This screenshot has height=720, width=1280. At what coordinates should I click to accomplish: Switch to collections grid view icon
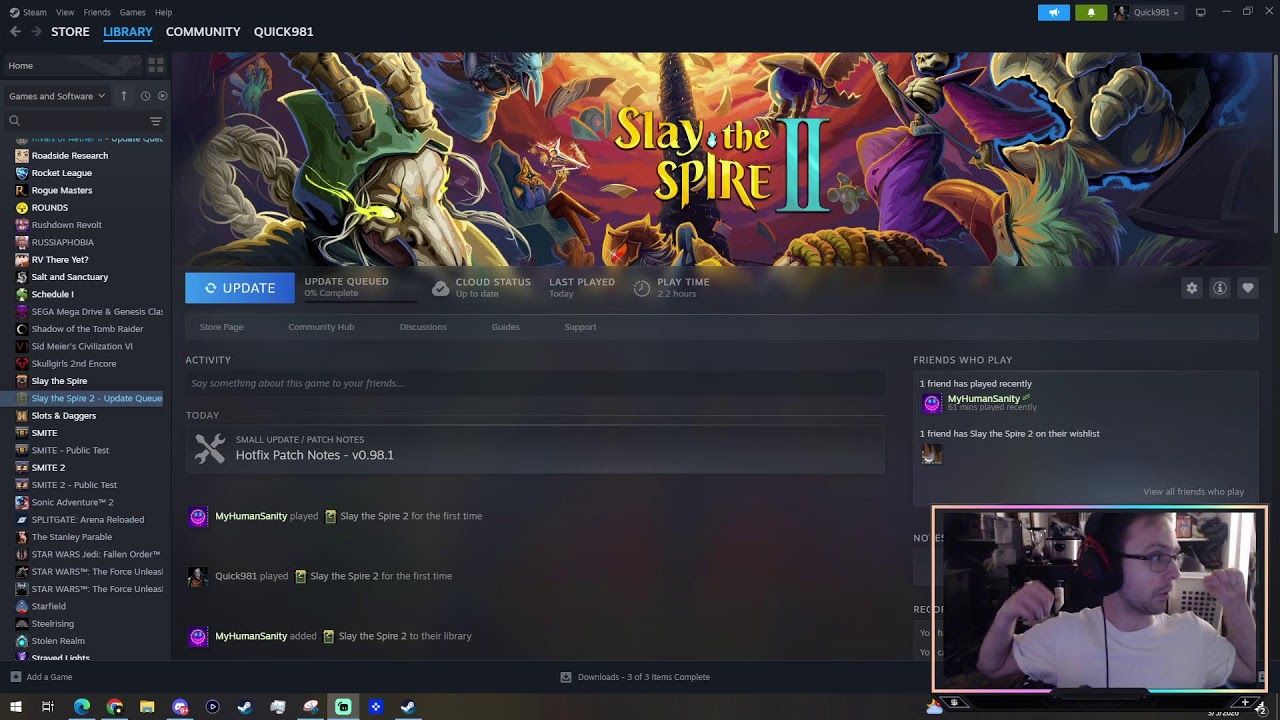coord(156,65)
